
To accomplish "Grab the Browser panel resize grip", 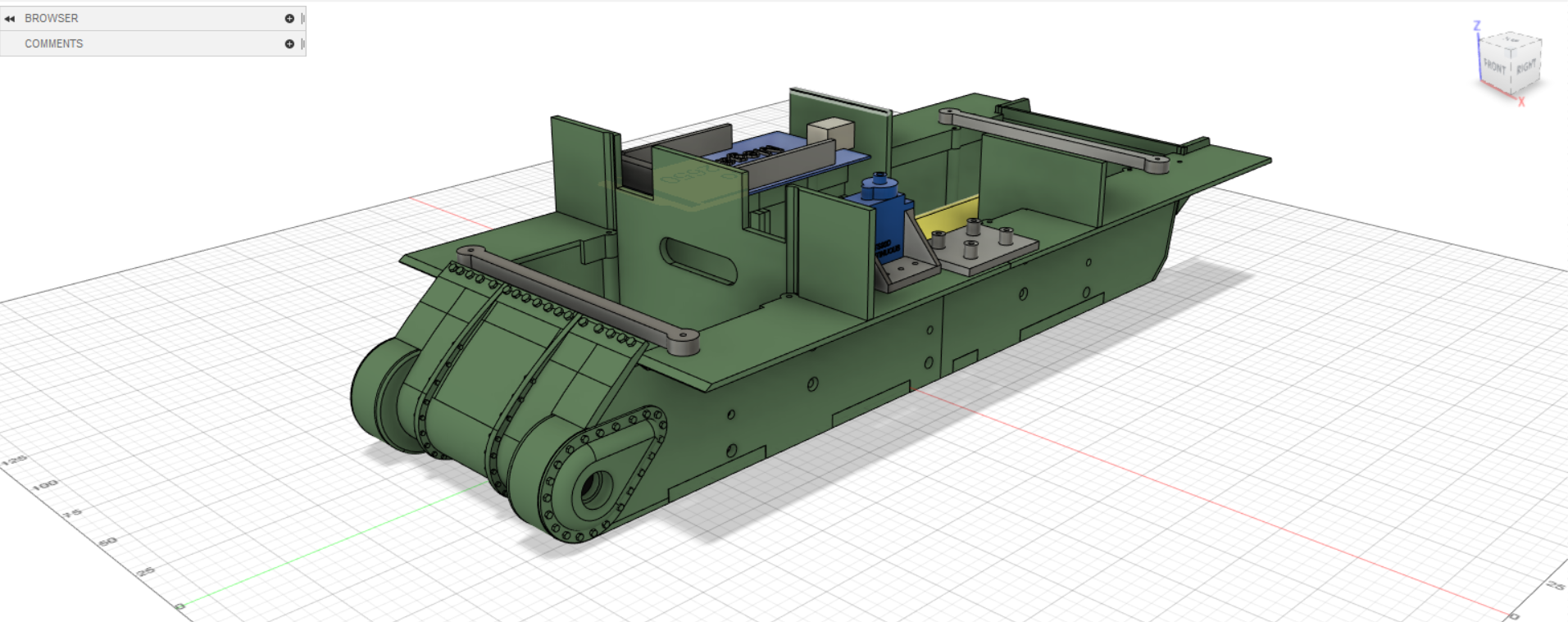I will 302,18.
